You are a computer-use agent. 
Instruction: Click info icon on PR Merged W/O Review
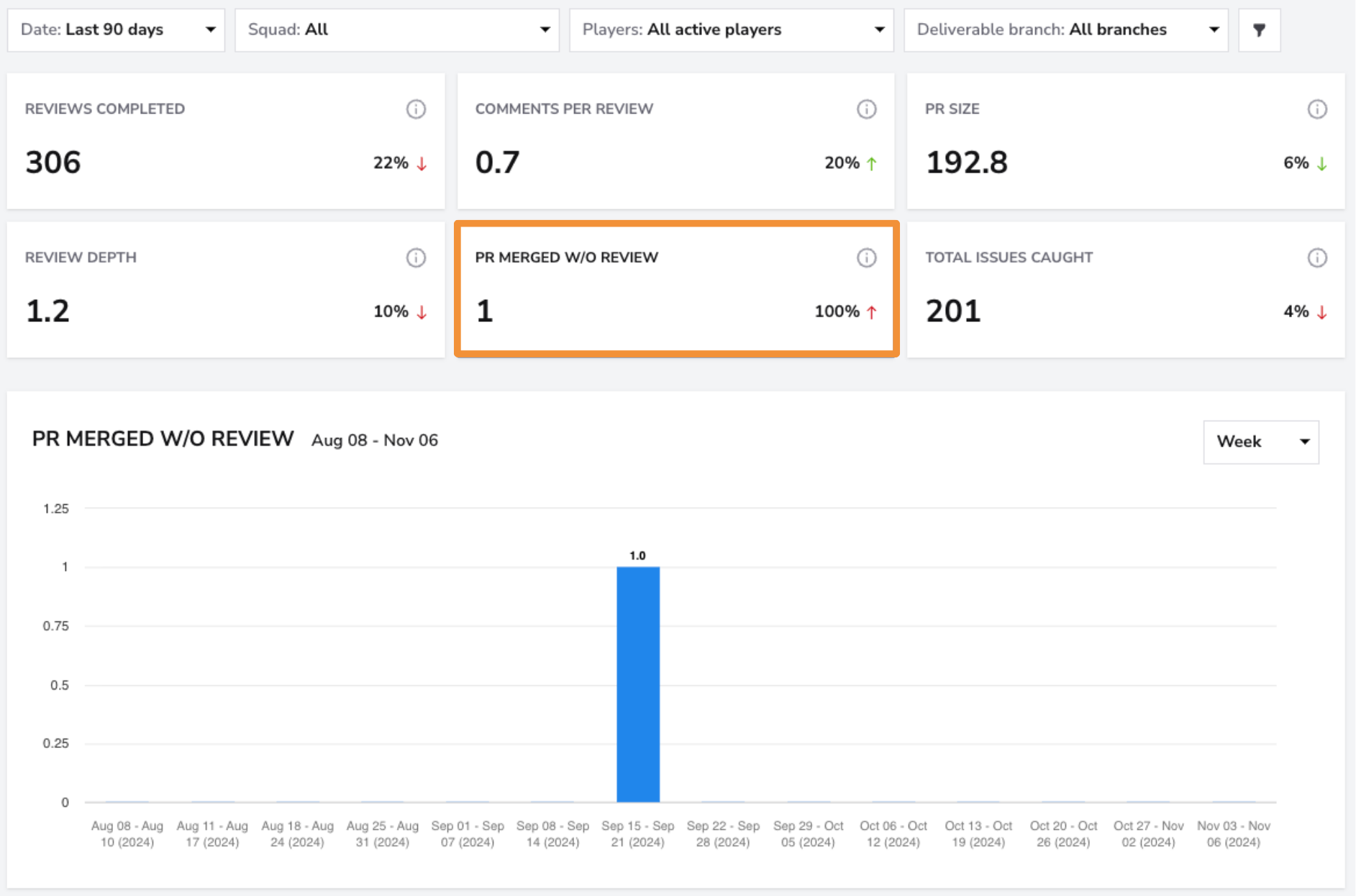[x=866, y=257]
